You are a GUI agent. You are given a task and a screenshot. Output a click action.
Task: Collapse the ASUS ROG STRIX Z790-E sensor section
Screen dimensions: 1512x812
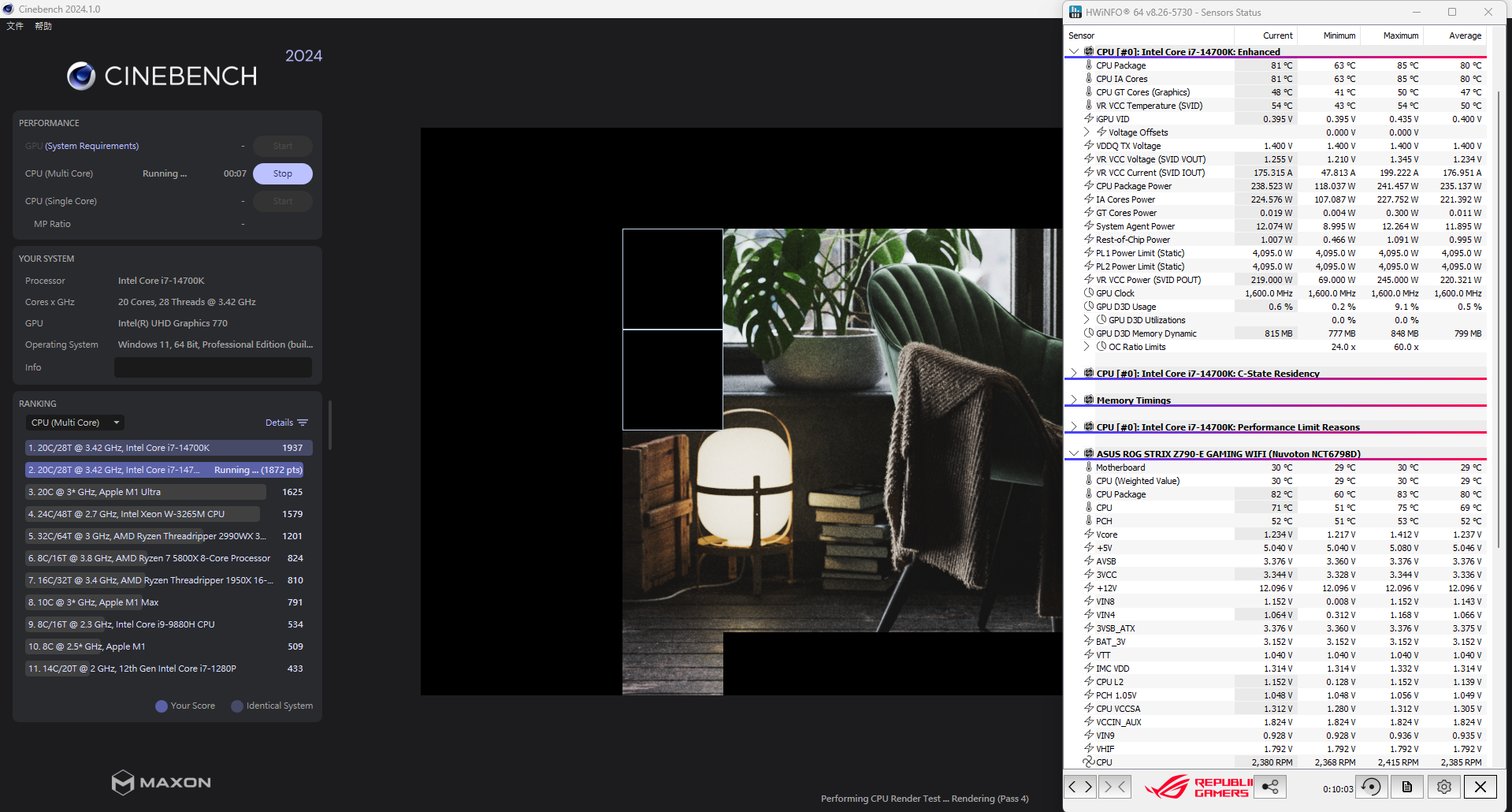1073,454
